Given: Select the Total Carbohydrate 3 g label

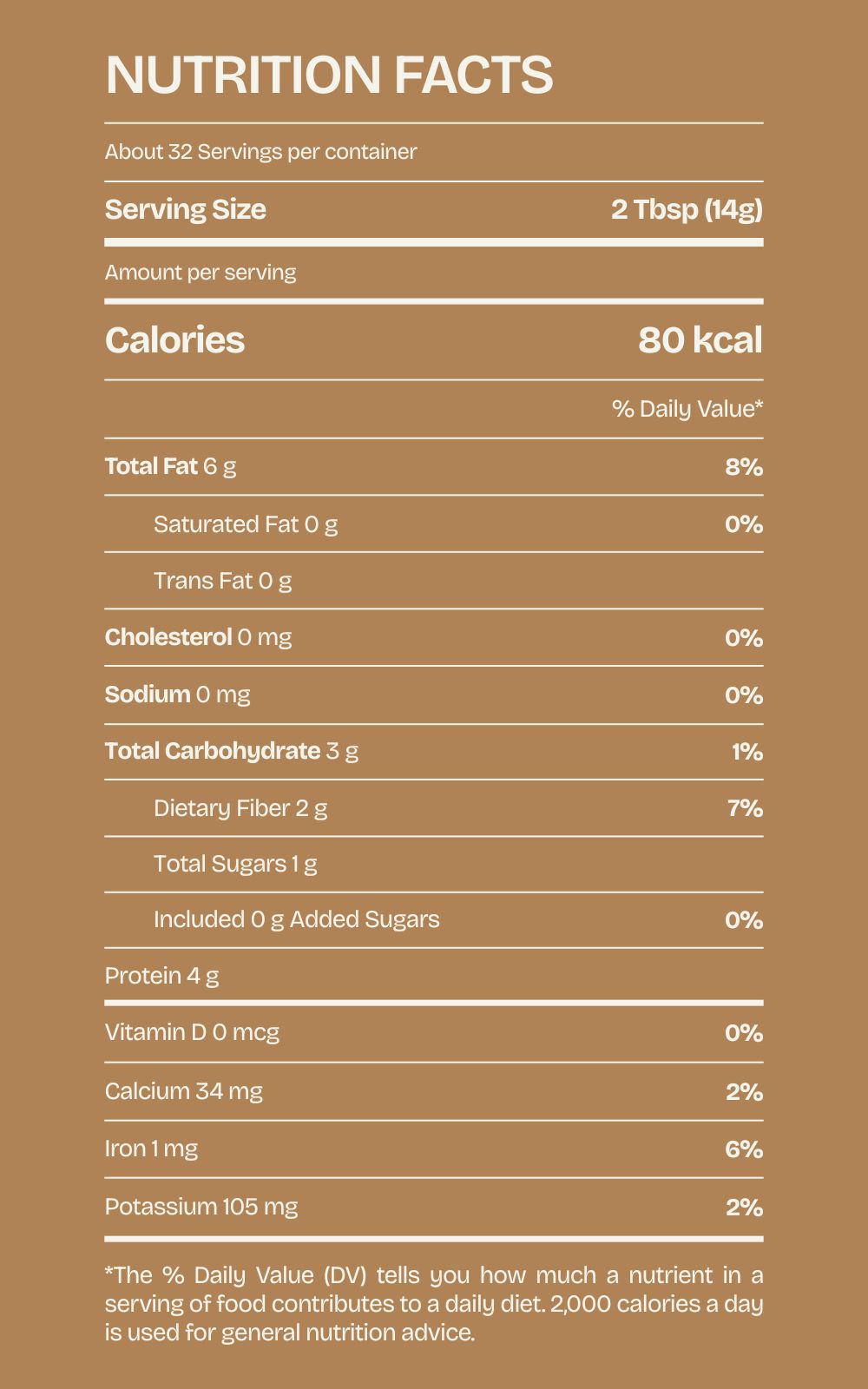Looking at the screenshot, I should (231, 751).
